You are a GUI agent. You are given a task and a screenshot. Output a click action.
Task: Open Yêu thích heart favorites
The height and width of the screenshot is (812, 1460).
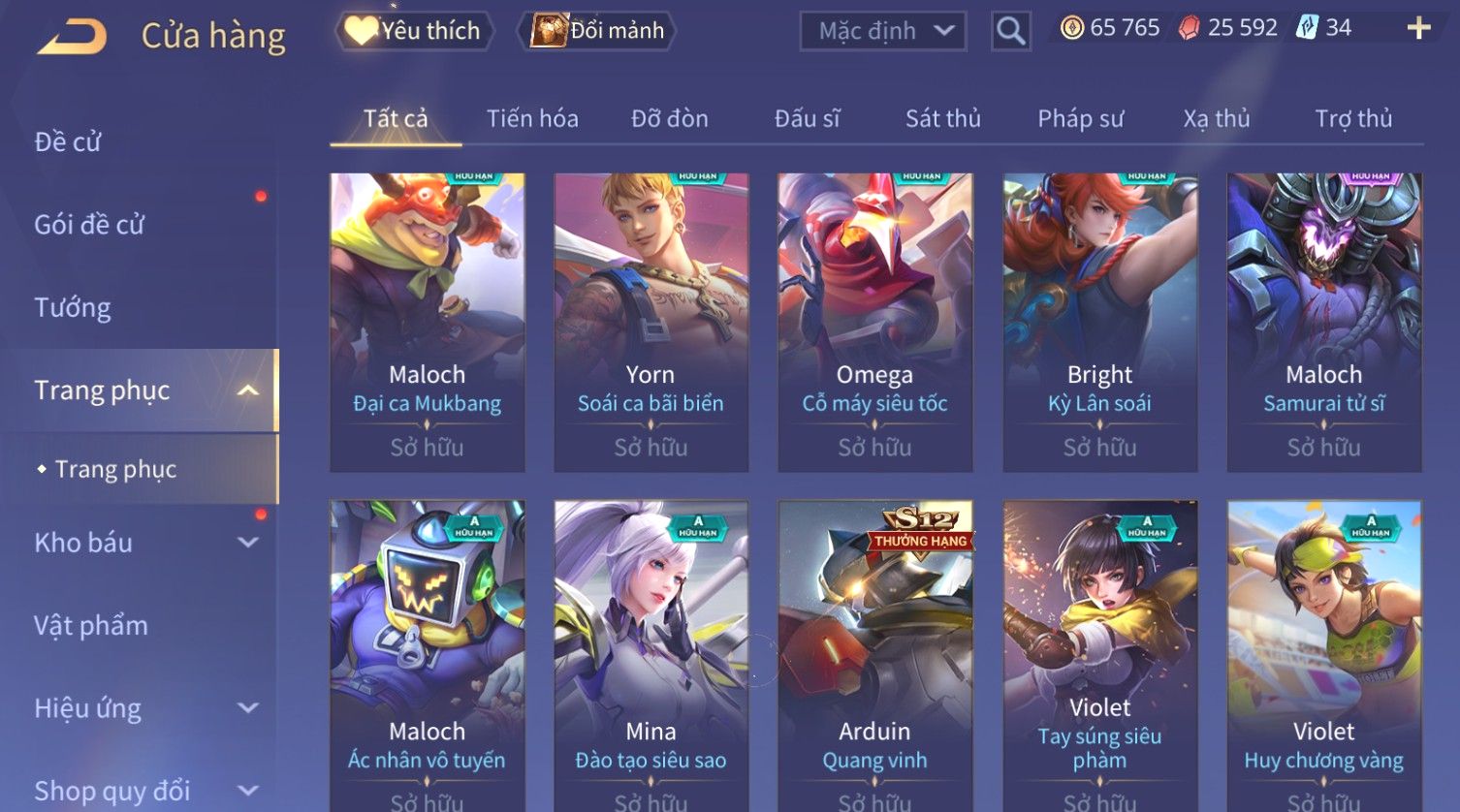tap(414, 31)
